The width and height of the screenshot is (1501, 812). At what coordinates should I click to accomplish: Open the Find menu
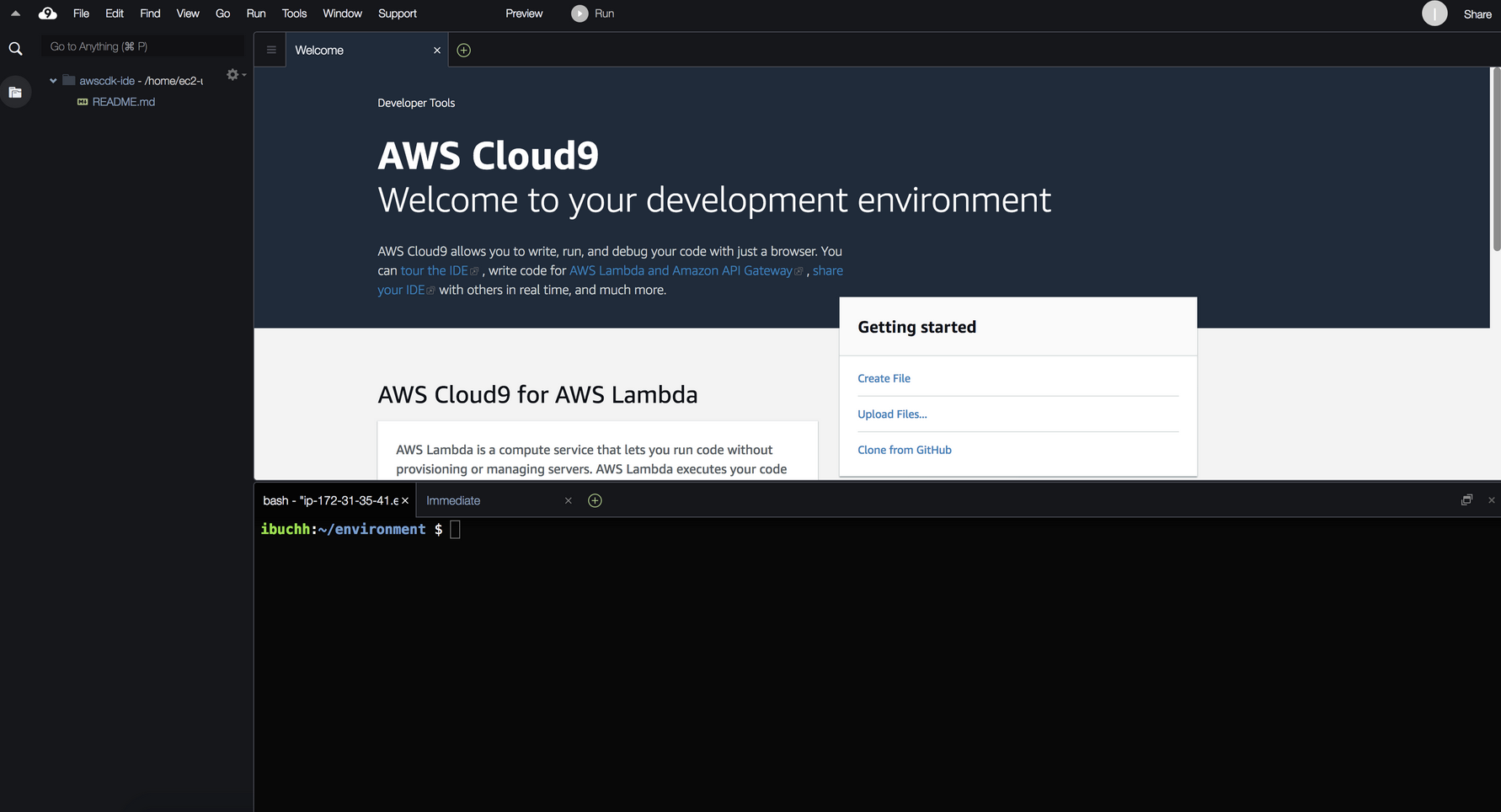[x=150, y=13]
